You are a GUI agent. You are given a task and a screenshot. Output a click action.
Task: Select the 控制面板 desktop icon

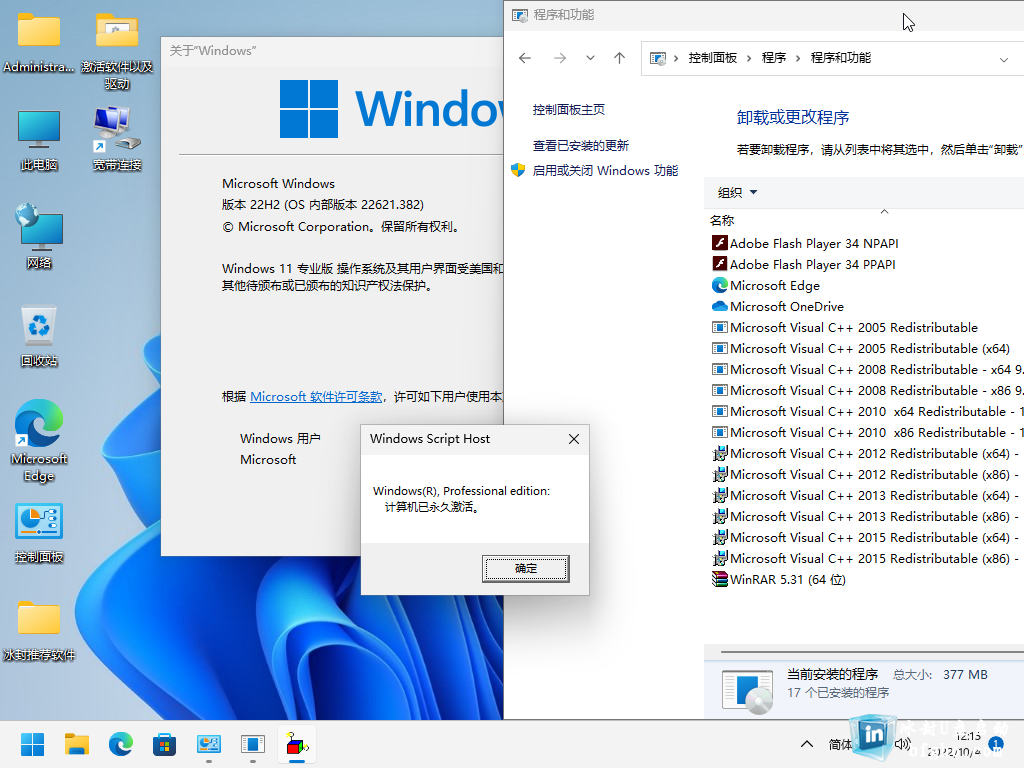tap(39, 533)
